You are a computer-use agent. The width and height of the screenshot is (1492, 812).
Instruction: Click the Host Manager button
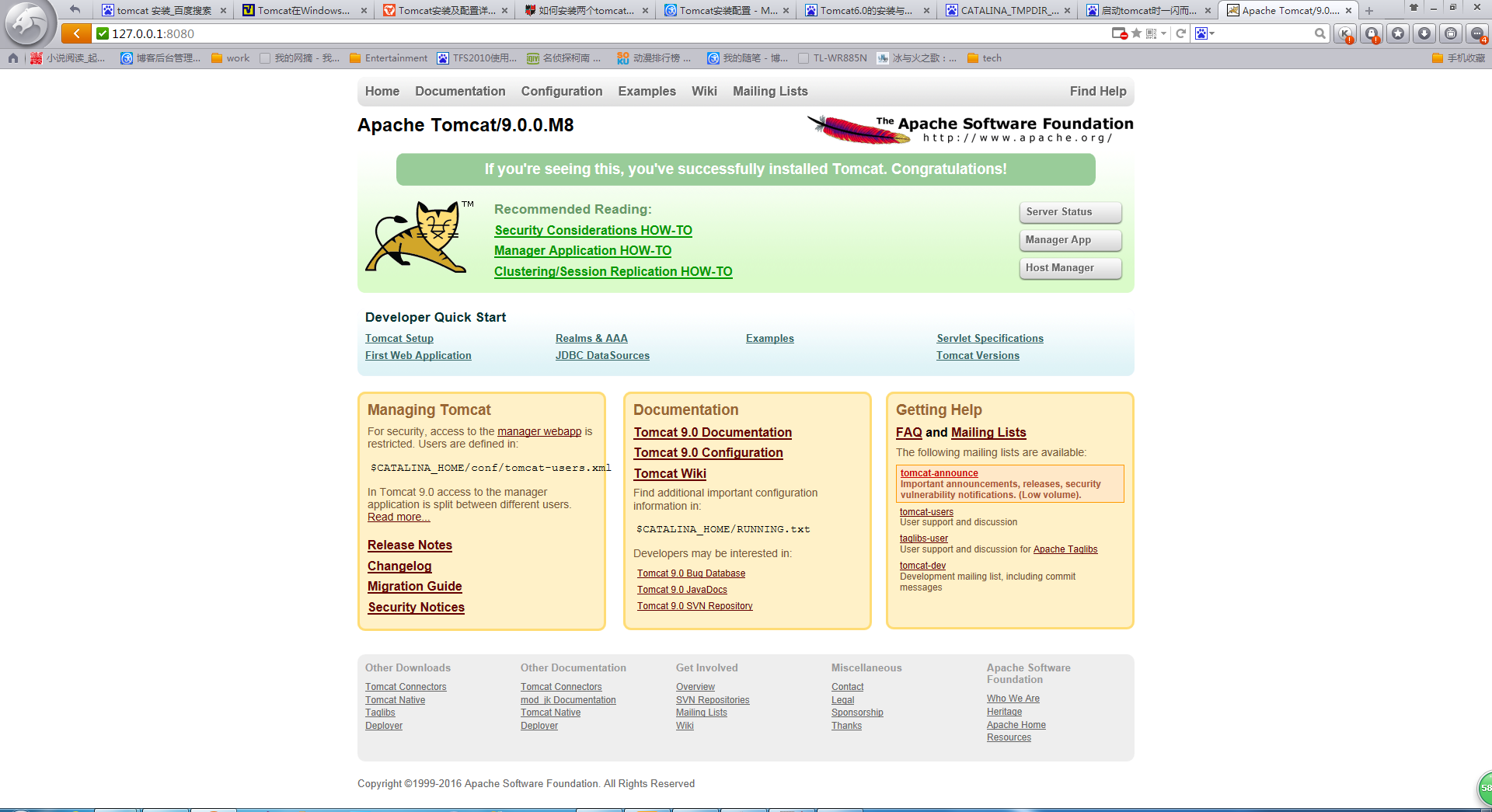tap(1070, 268)
